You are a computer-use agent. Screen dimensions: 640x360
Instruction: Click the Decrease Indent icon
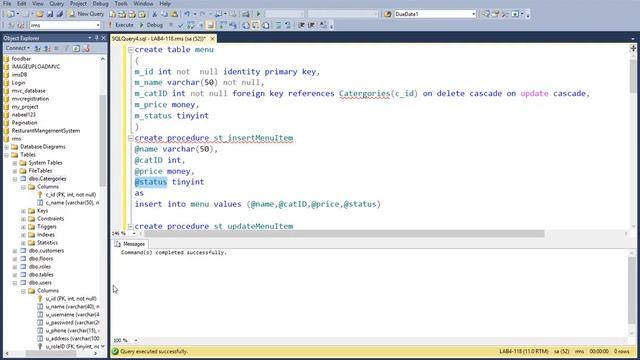[301, 25]
